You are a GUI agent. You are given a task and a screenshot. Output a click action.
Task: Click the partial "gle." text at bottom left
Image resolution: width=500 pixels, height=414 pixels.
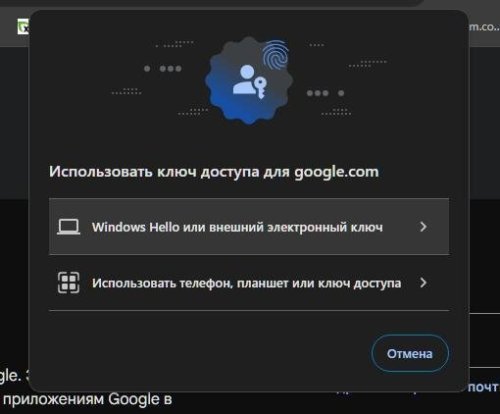coord(11,376)
